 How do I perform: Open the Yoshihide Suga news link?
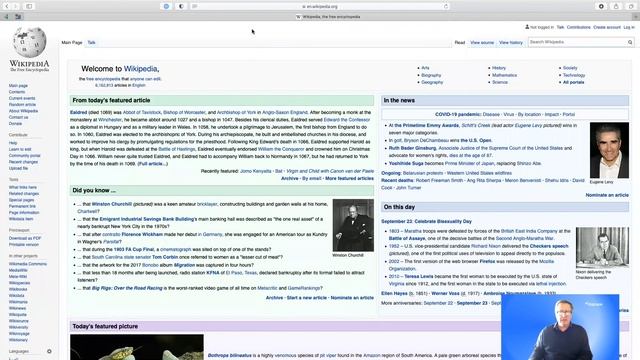[x=406, y=163]
